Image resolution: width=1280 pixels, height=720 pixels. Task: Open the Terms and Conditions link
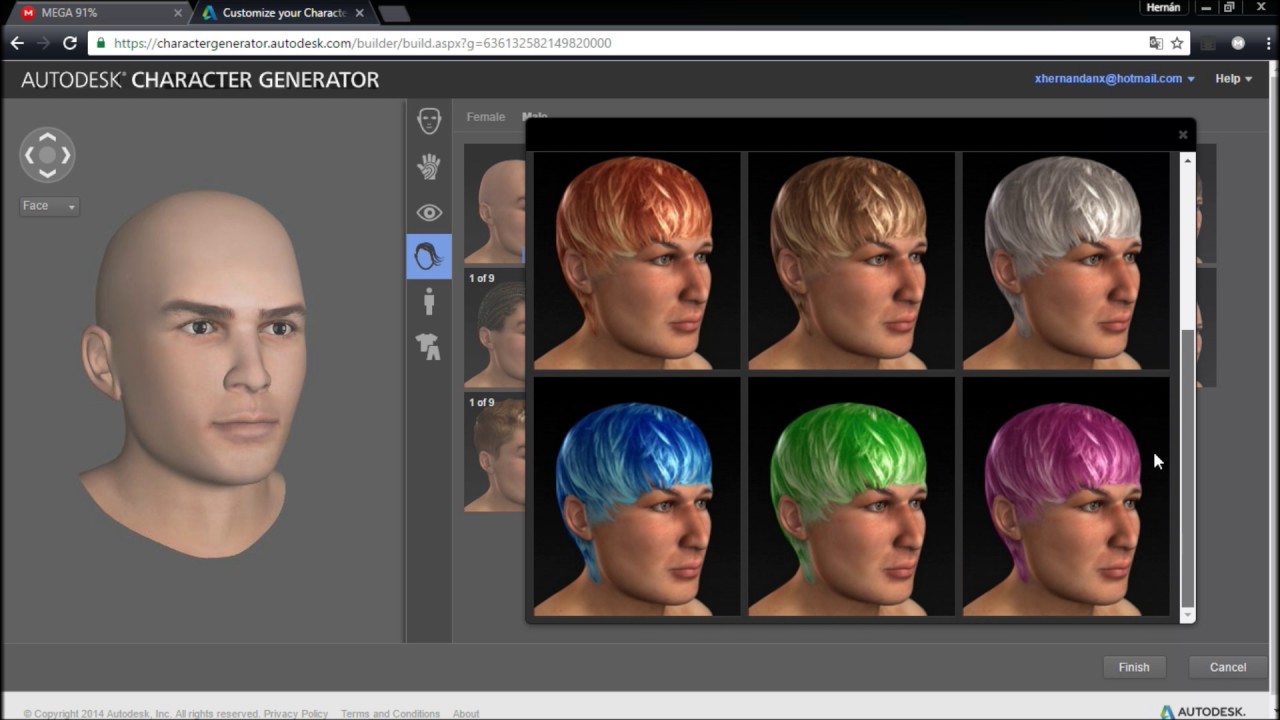390,714
